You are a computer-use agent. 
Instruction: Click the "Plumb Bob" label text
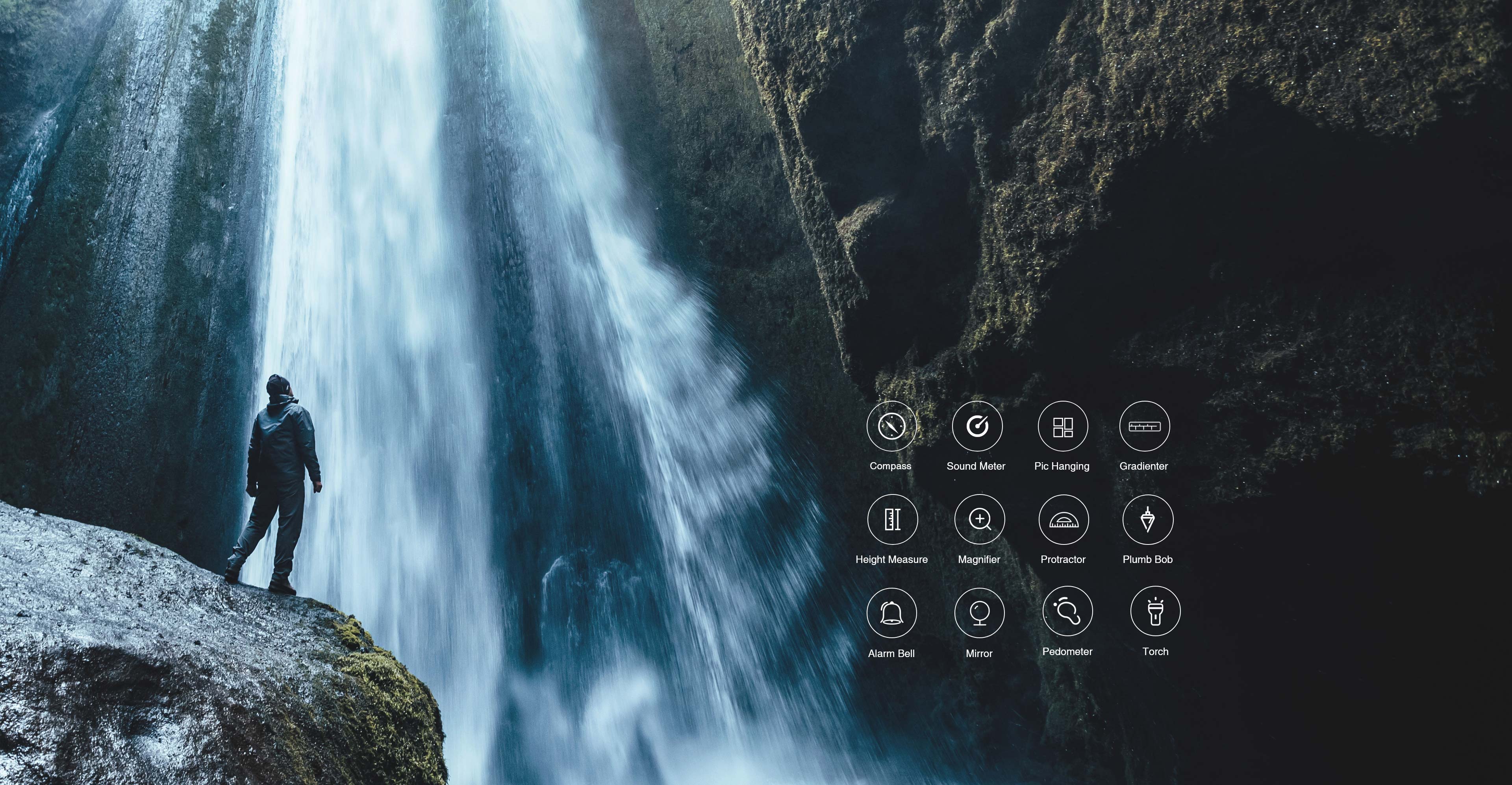pyautogui.click(x=1147, y=559)
